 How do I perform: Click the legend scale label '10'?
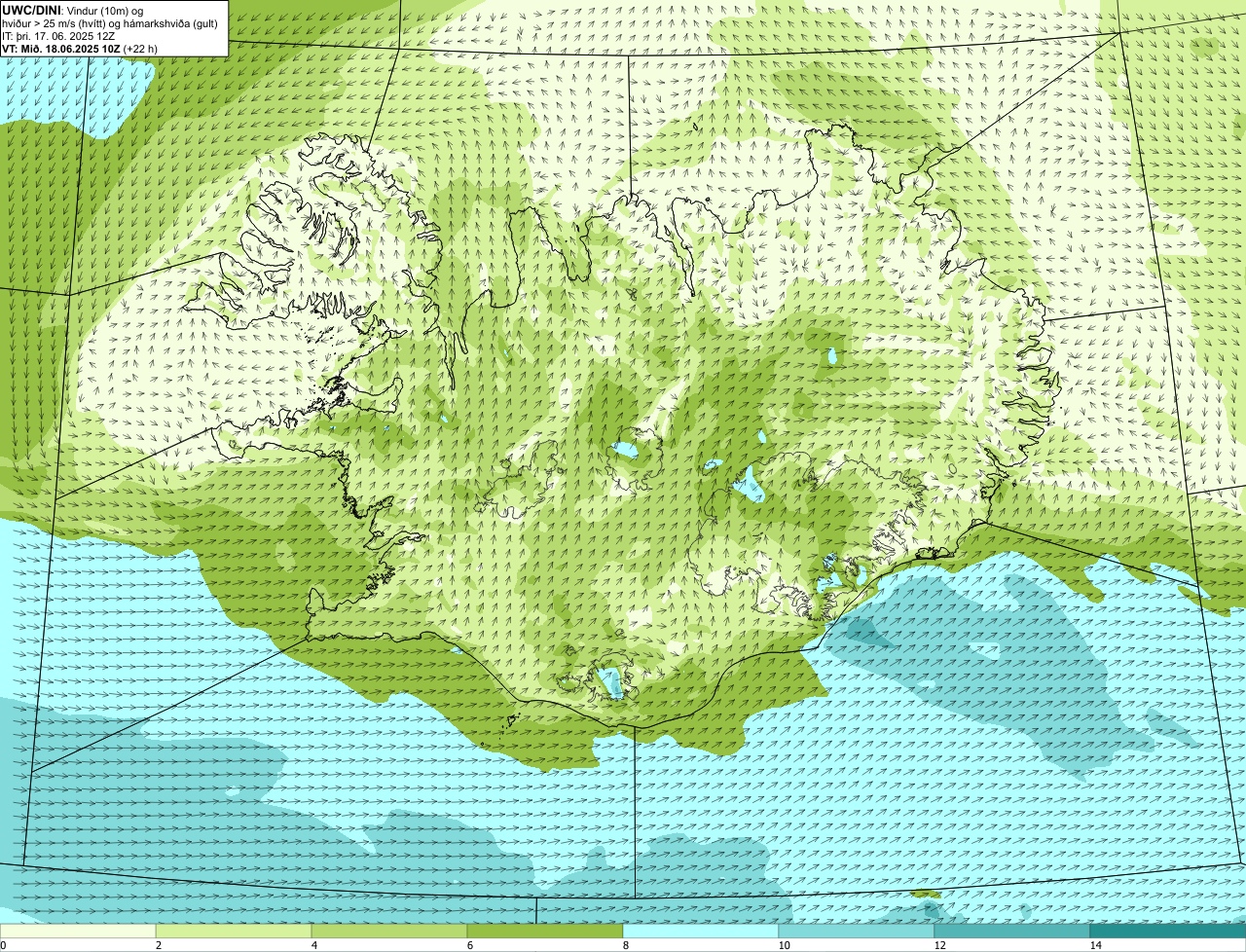[784, 945]
